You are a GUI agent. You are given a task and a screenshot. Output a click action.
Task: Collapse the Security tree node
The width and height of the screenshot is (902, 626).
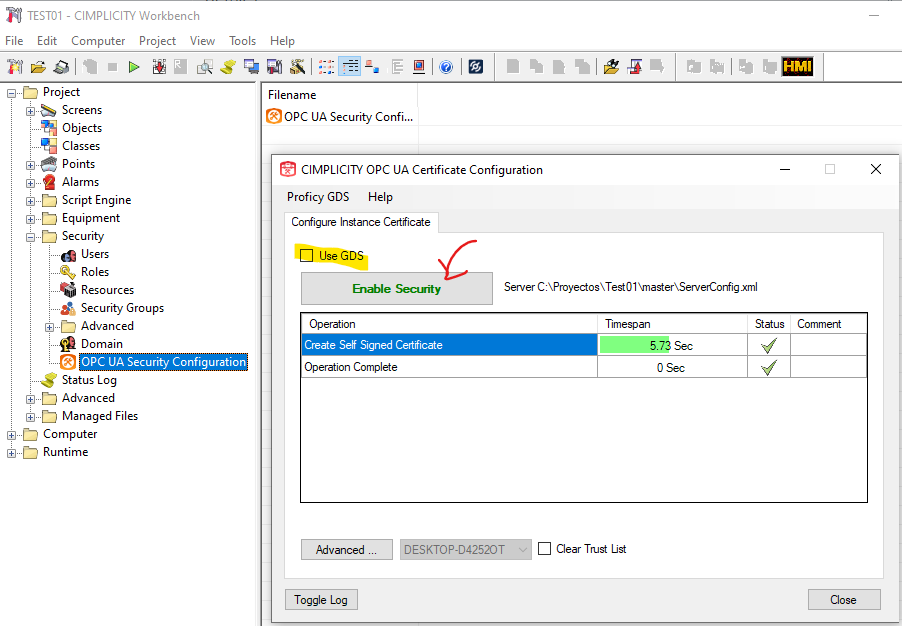click(x=30, y=237)
